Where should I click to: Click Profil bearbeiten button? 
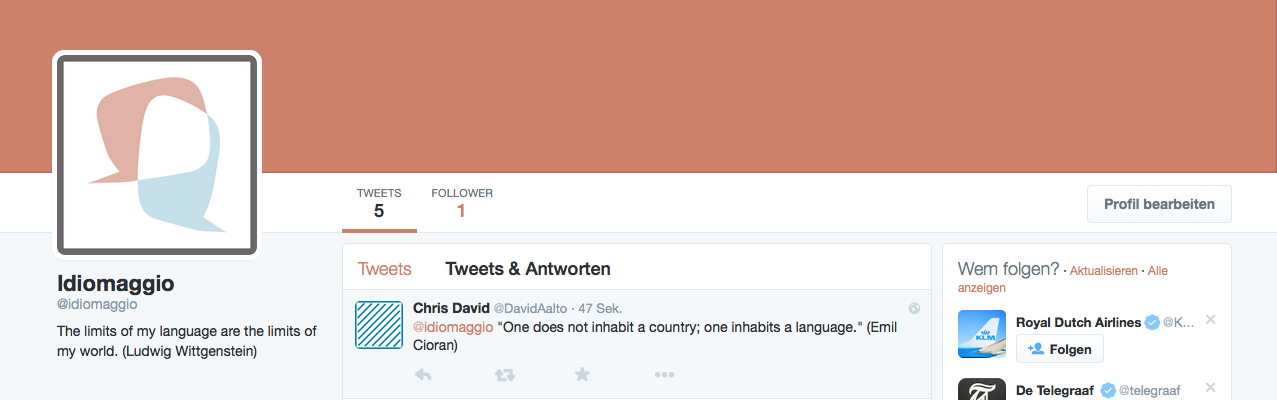[x=1159, y=204]
